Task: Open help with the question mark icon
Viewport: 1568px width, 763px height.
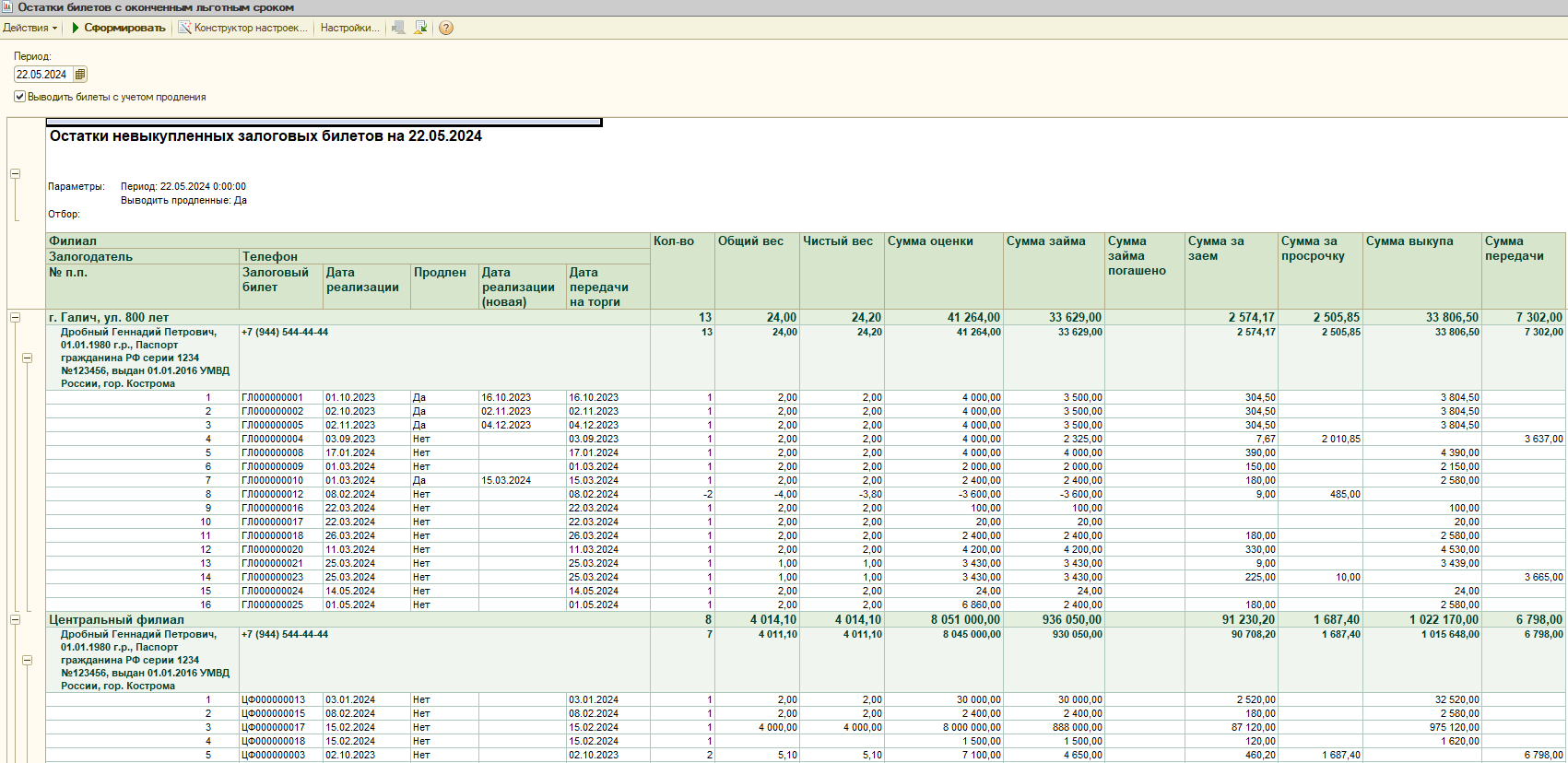Action: click(446, 28)
